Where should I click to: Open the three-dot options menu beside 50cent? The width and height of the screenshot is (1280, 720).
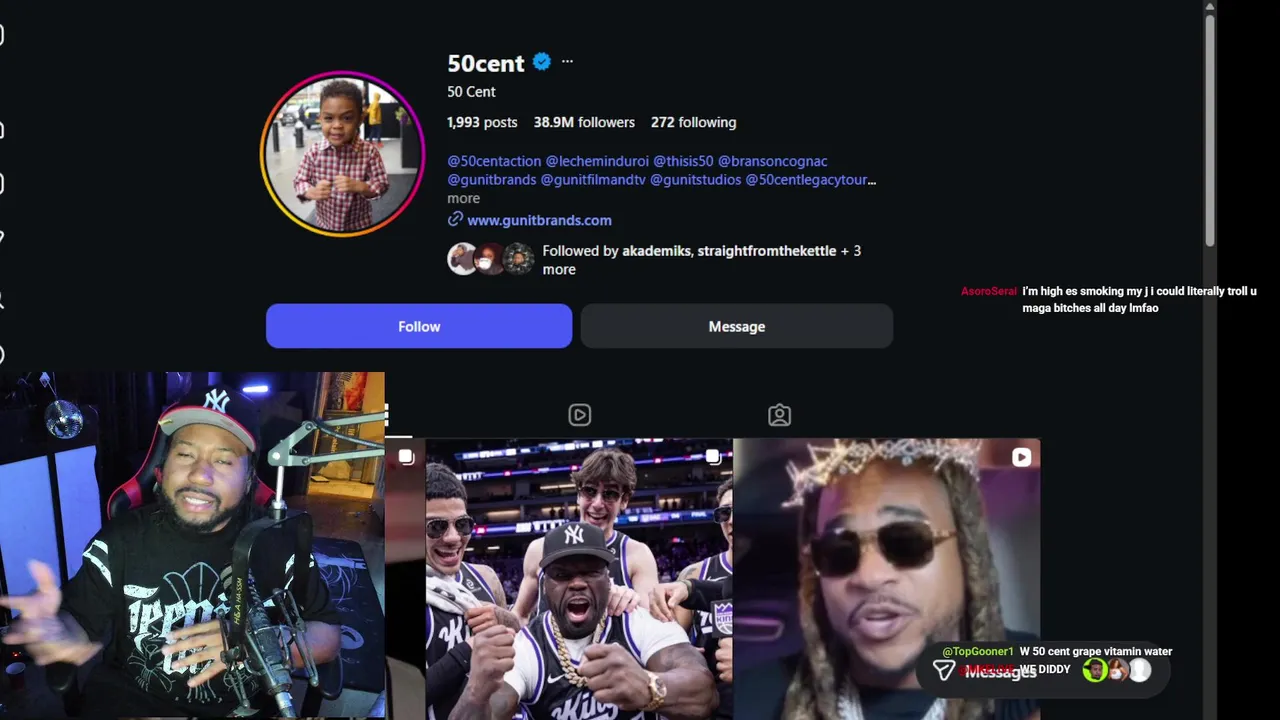click(x=567, y=62)
